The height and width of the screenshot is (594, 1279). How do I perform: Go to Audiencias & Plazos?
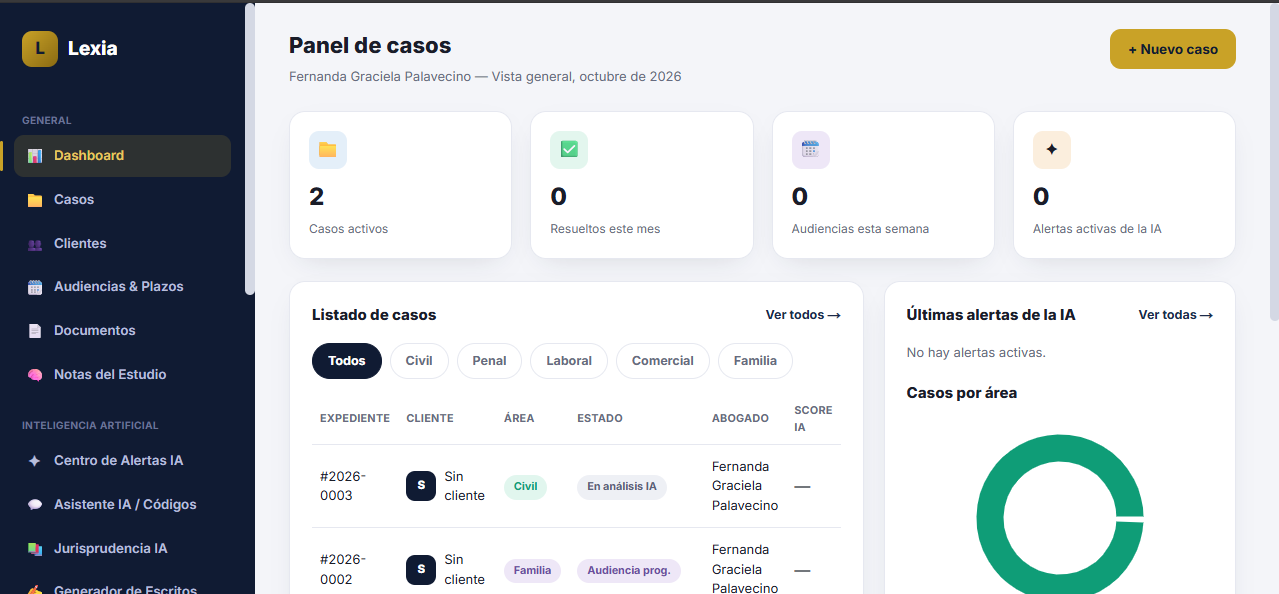coord(122,287)
